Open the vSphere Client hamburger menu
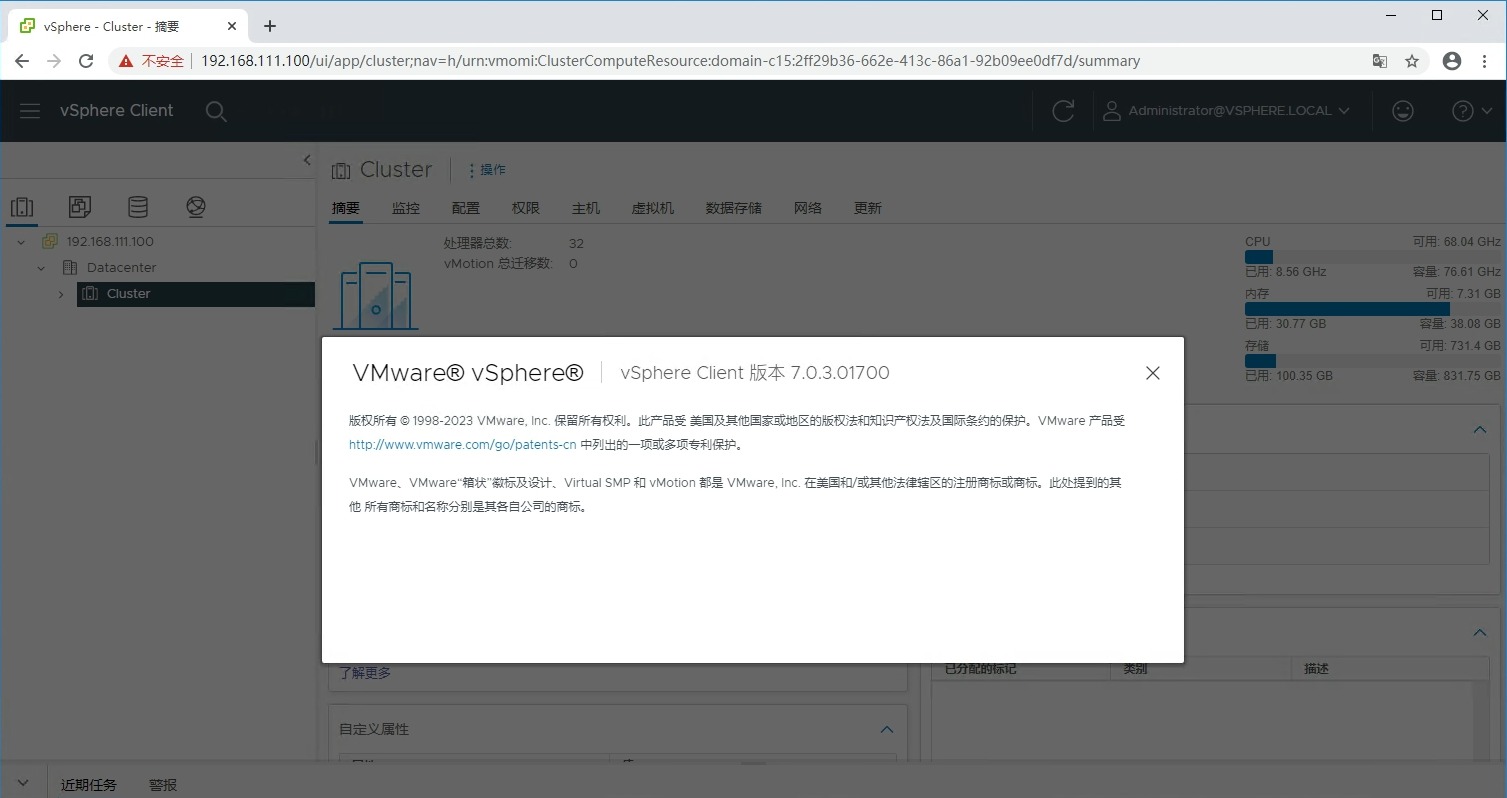1507x798 pixels. pyautogui.click(x=30, y=111)
